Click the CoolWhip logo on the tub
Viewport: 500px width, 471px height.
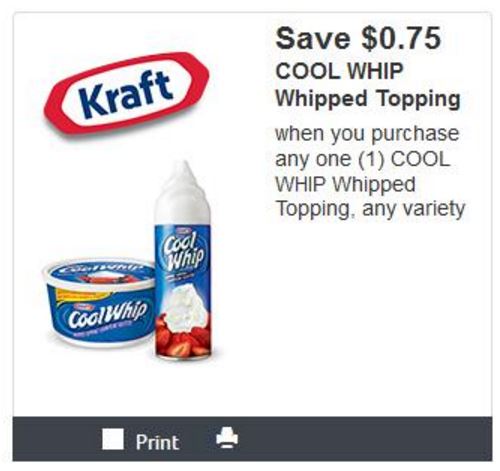pyautogui.click(x=107, y=314)
